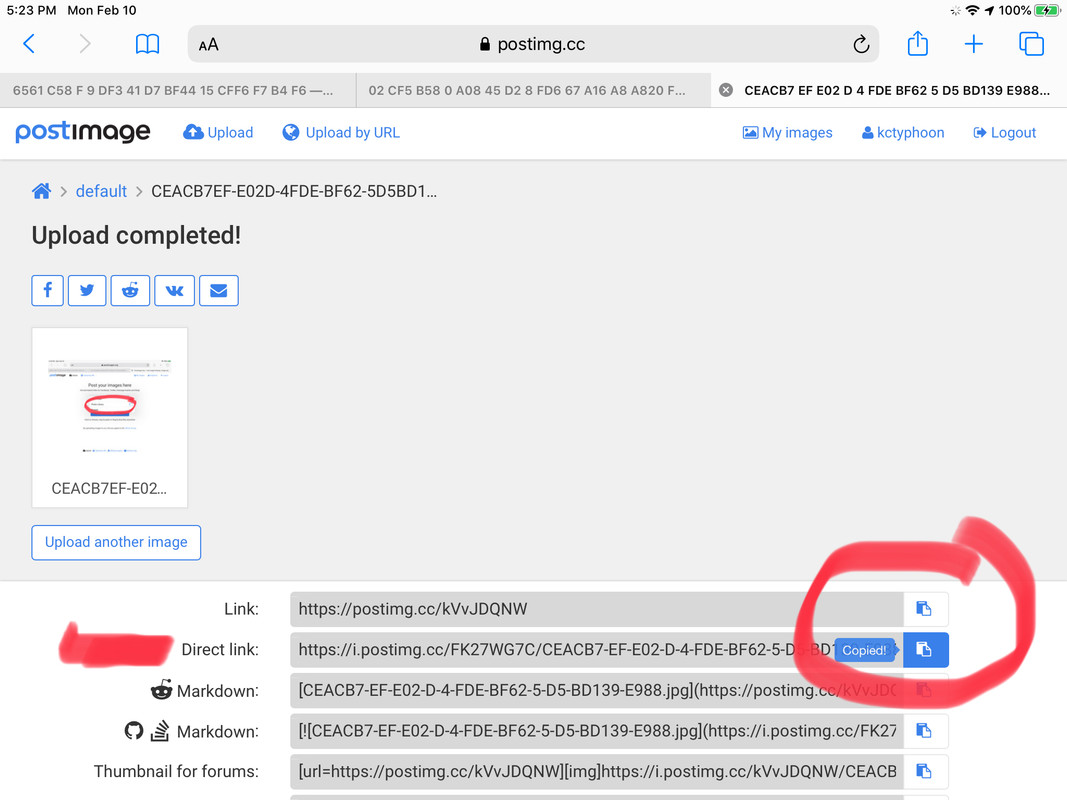Close the CEACB7 tab with X
1067x800 pixels.
click(x=726, y=90)
